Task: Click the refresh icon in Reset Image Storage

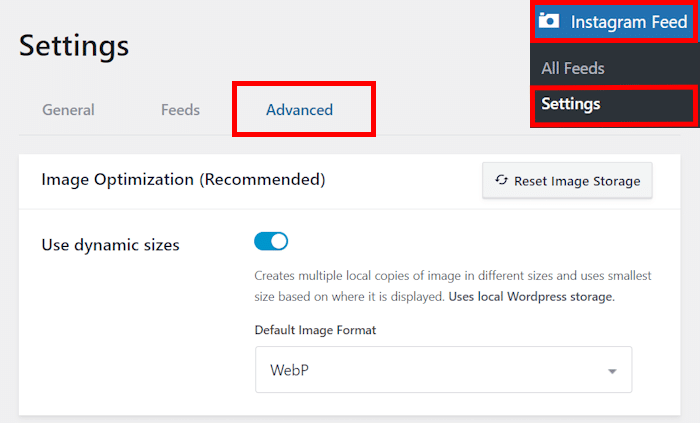Action: (x=502, y=181)
